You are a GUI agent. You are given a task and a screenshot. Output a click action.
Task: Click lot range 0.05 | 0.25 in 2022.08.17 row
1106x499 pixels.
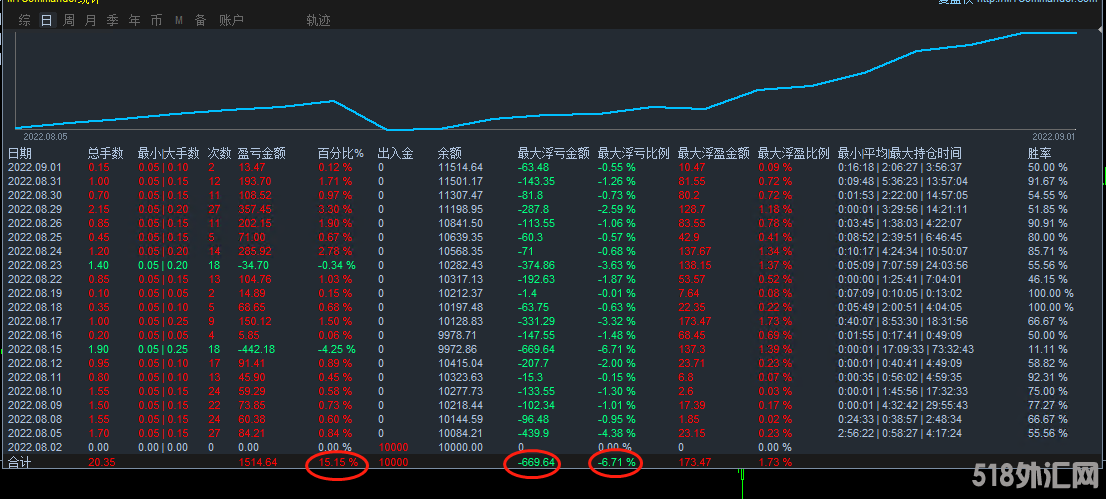pyautogui.click(x=163, y=320)
